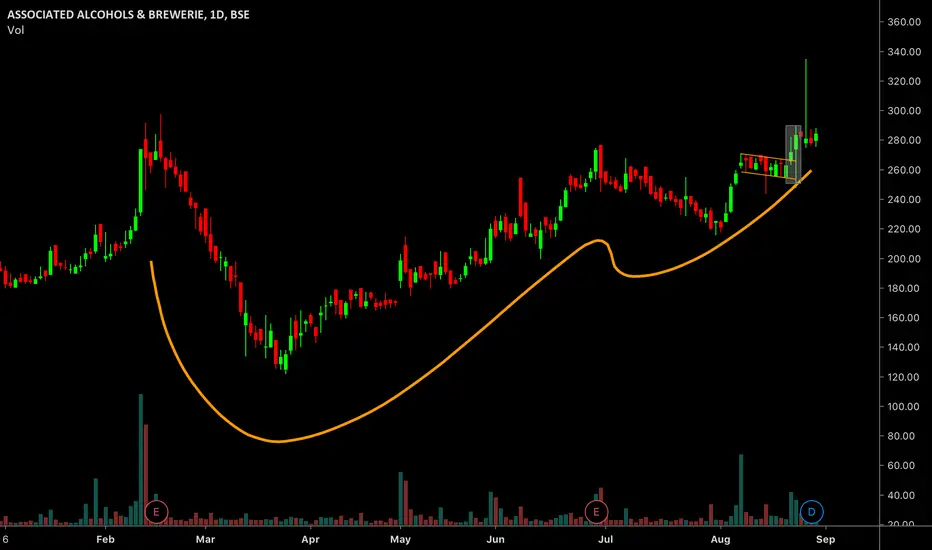The width and height of the screenshot is (932, 550).
Task: Click the Jun date axis label
Action: [495, 539]
